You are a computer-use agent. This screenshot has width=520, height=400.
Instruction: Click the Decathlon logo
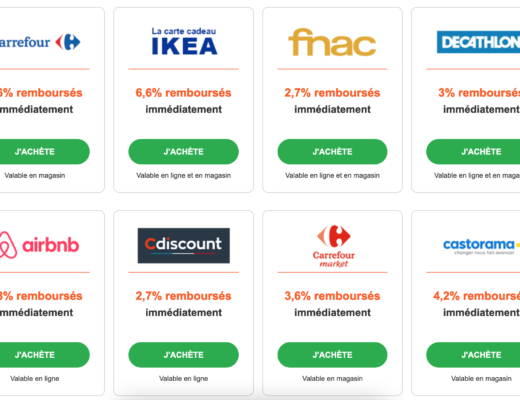pos(478,42)
